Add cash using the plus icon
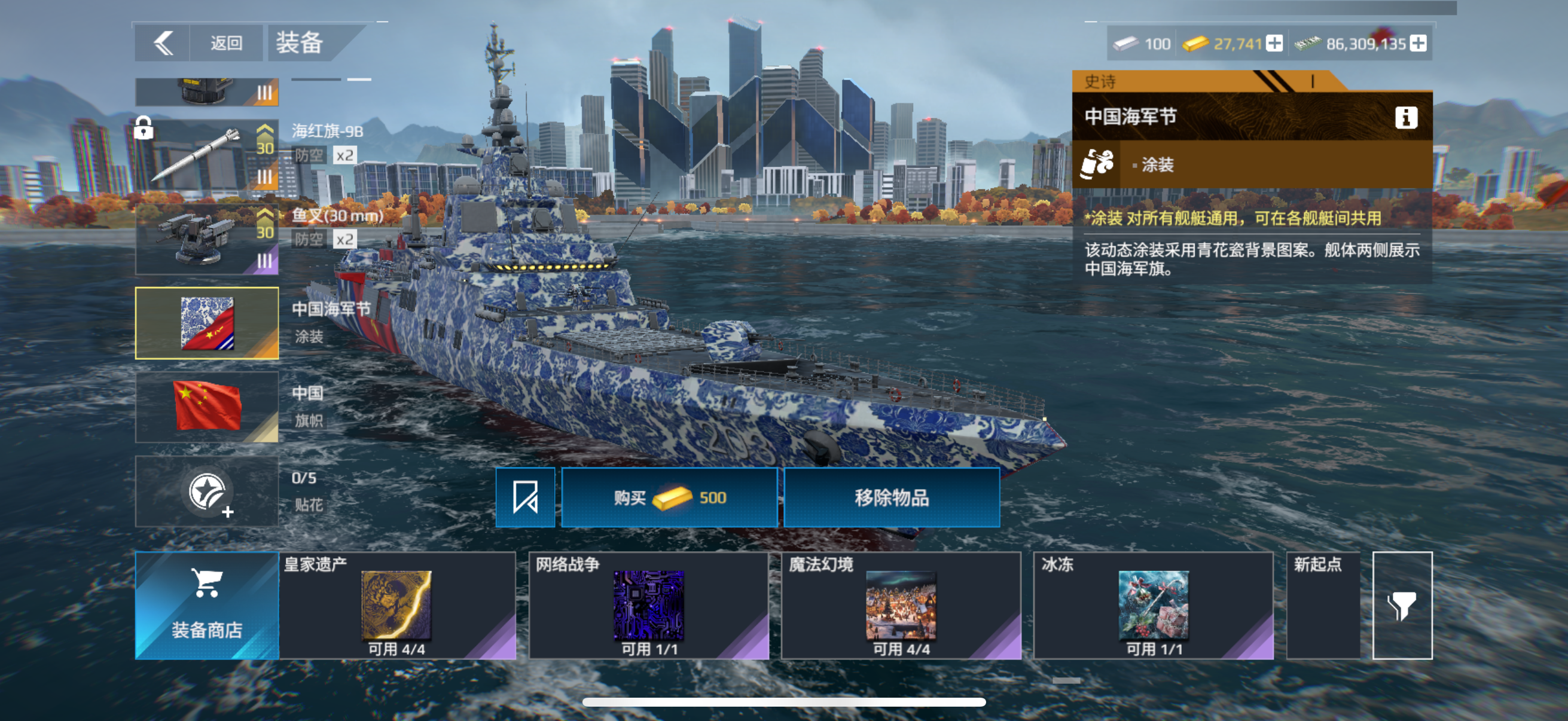This screenshot has height=721, width=1568. click(1418, 43)
